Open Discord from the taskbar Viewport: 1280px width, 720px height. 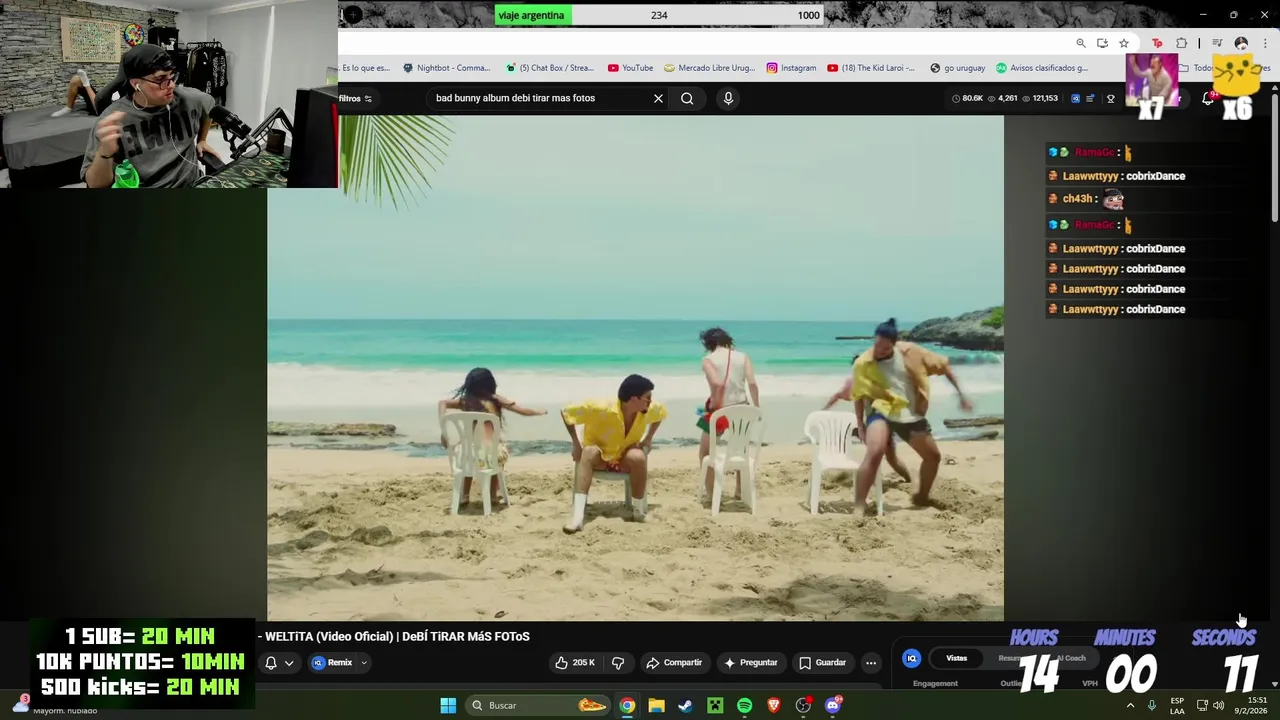tap(833, 705)
